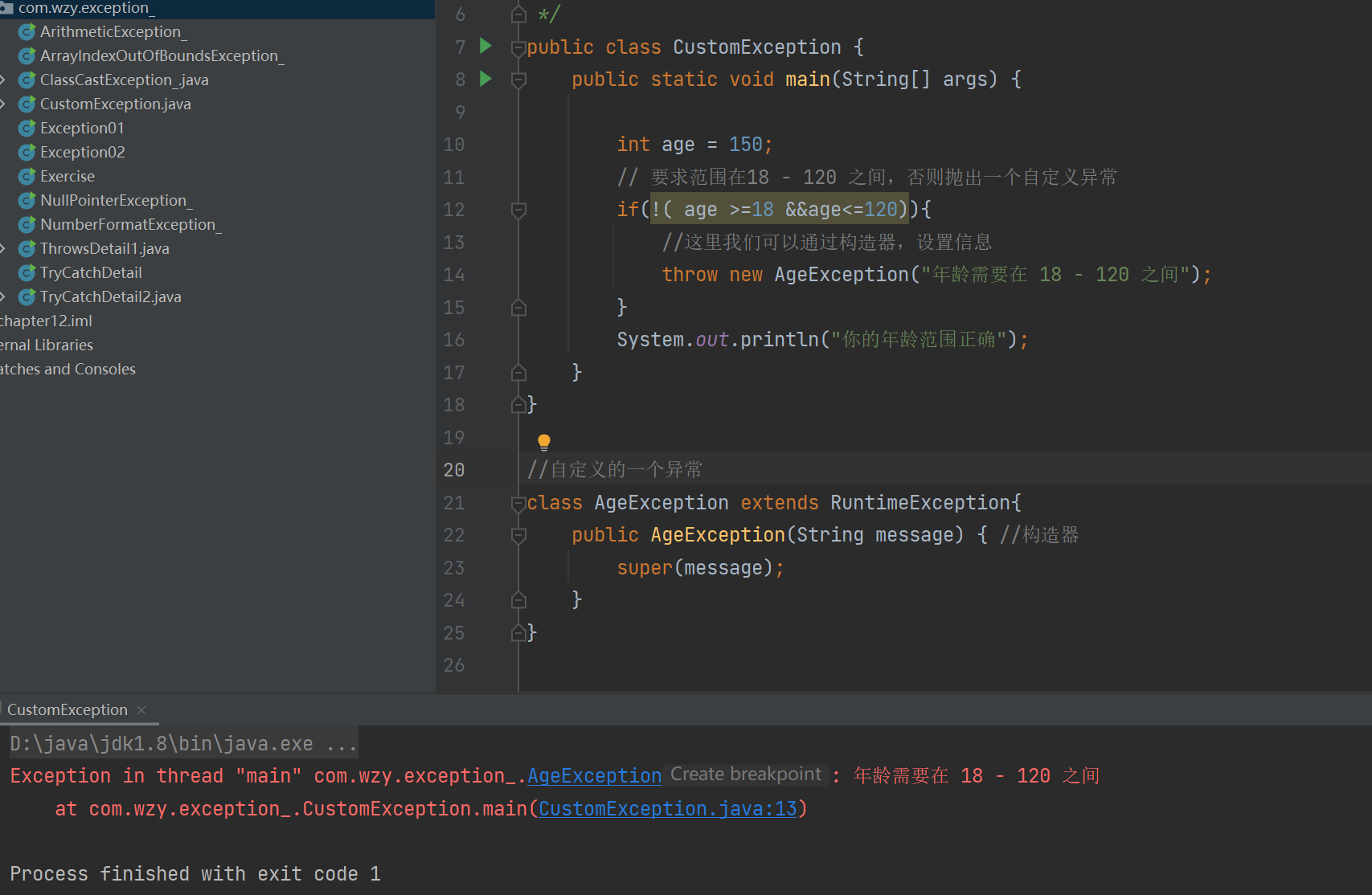Expand the ClassCastException_.java tree node

[x=3, y=80]
